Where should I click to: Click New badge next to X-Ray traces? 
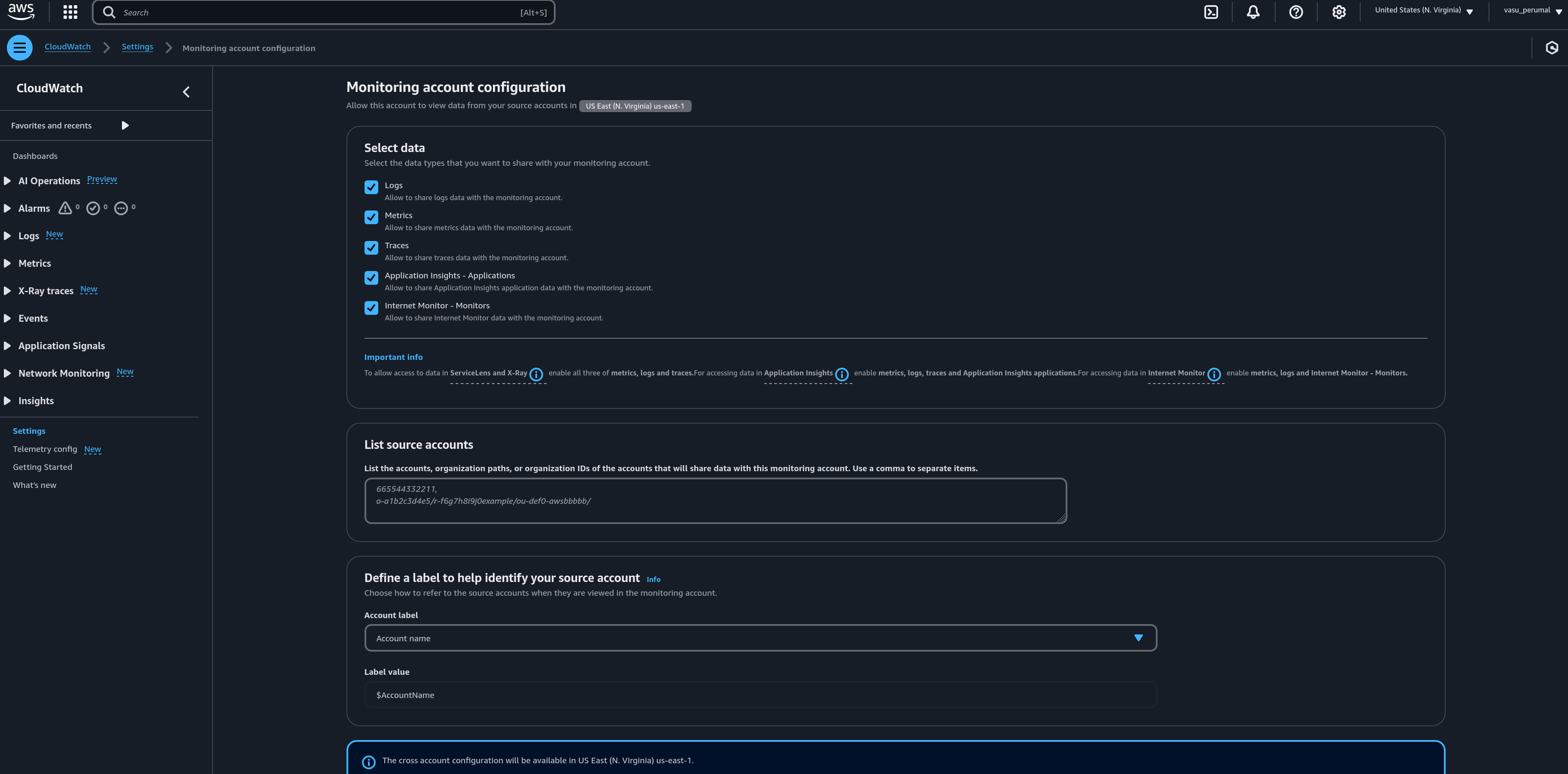[x=89, y=289]
